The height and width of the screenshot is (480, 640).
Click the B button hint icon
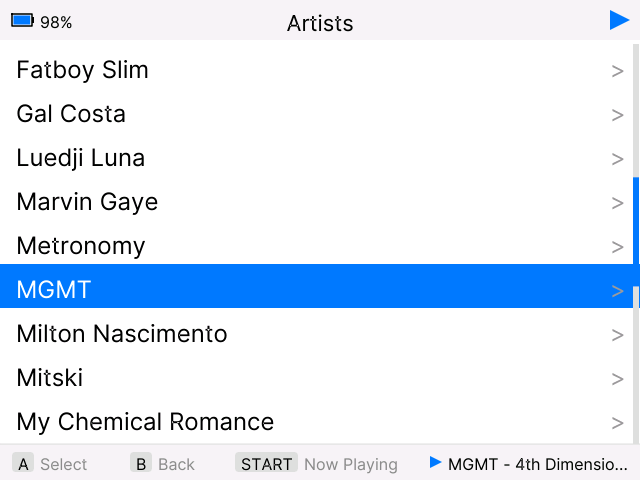[141, 464]
